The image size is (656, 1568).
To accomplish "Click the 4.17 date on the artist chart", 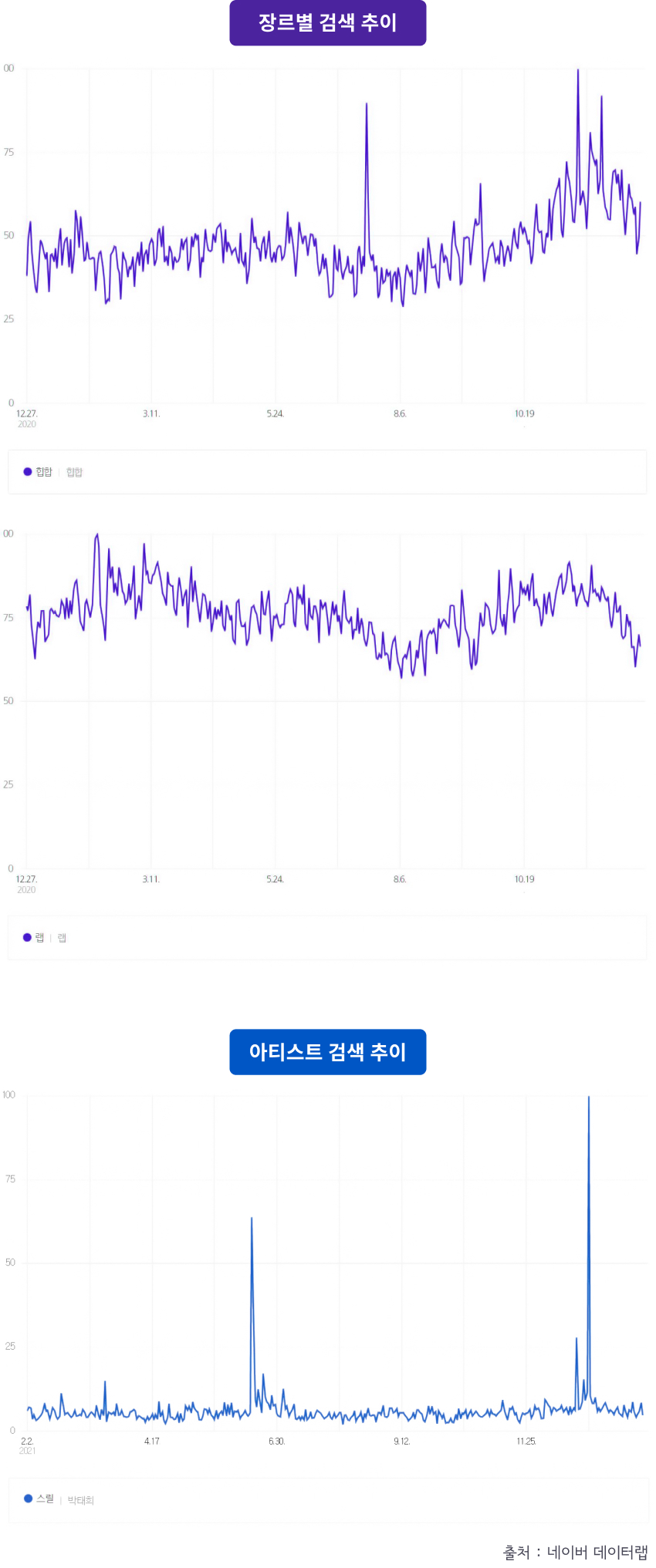I will click(x=152, y=1442).
